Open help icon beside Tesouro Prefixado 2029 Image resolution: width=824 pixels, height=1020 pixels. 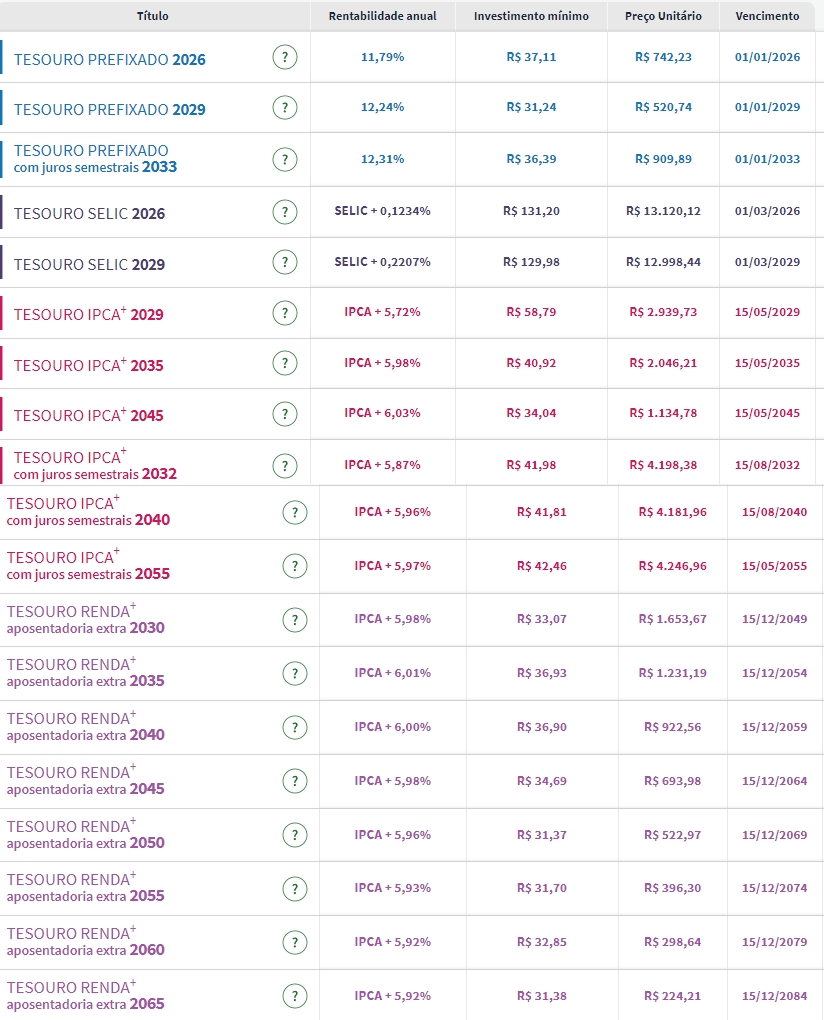click(285, 108)
